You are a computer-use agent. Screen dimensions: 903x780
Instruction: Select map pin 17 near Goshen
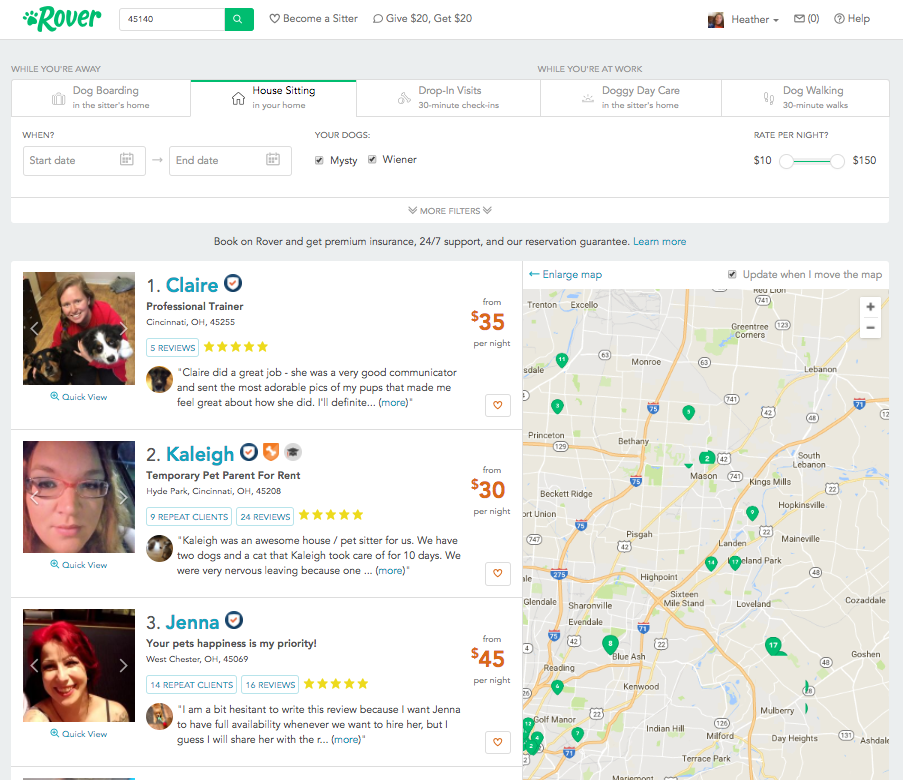click(773, 646)
